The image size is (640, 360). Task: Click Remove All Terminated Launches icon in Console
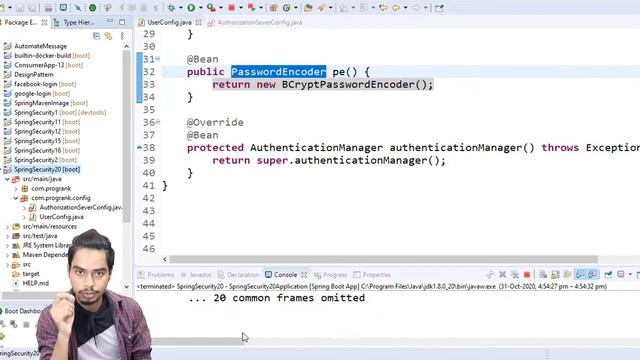(515, 275)
